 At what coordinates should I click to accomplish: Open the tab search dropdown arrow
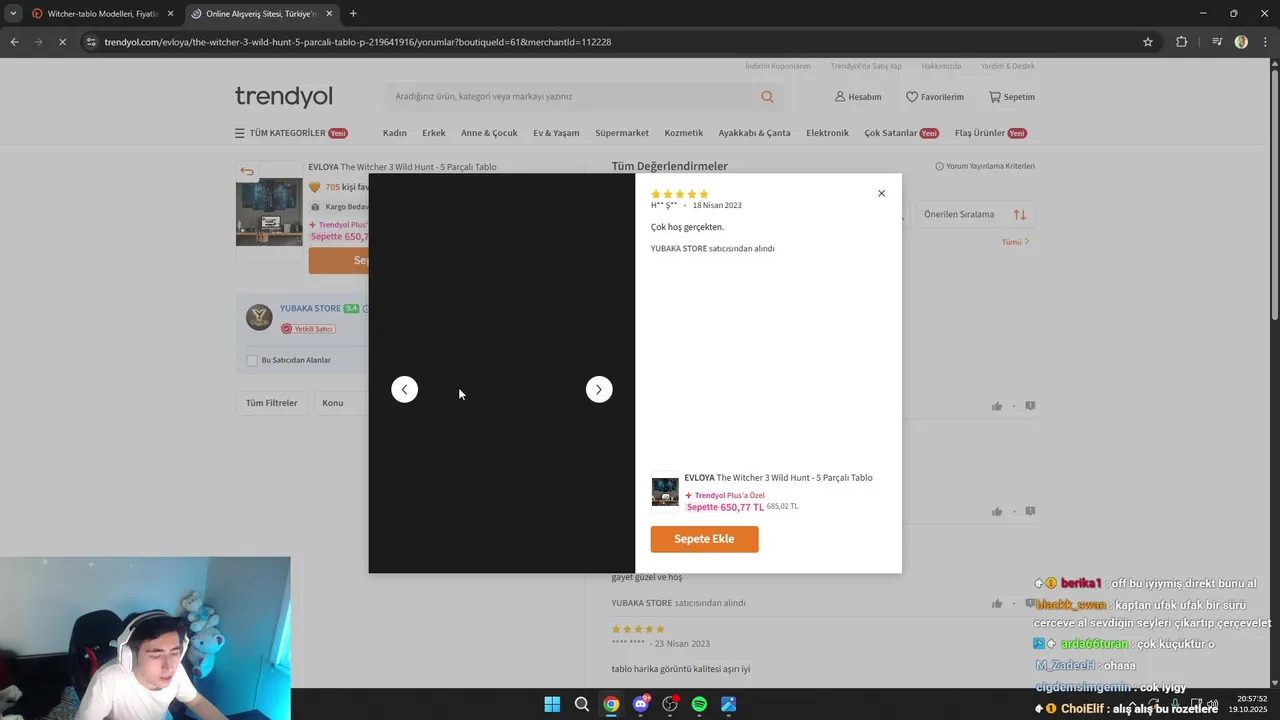tap(12, 14)
